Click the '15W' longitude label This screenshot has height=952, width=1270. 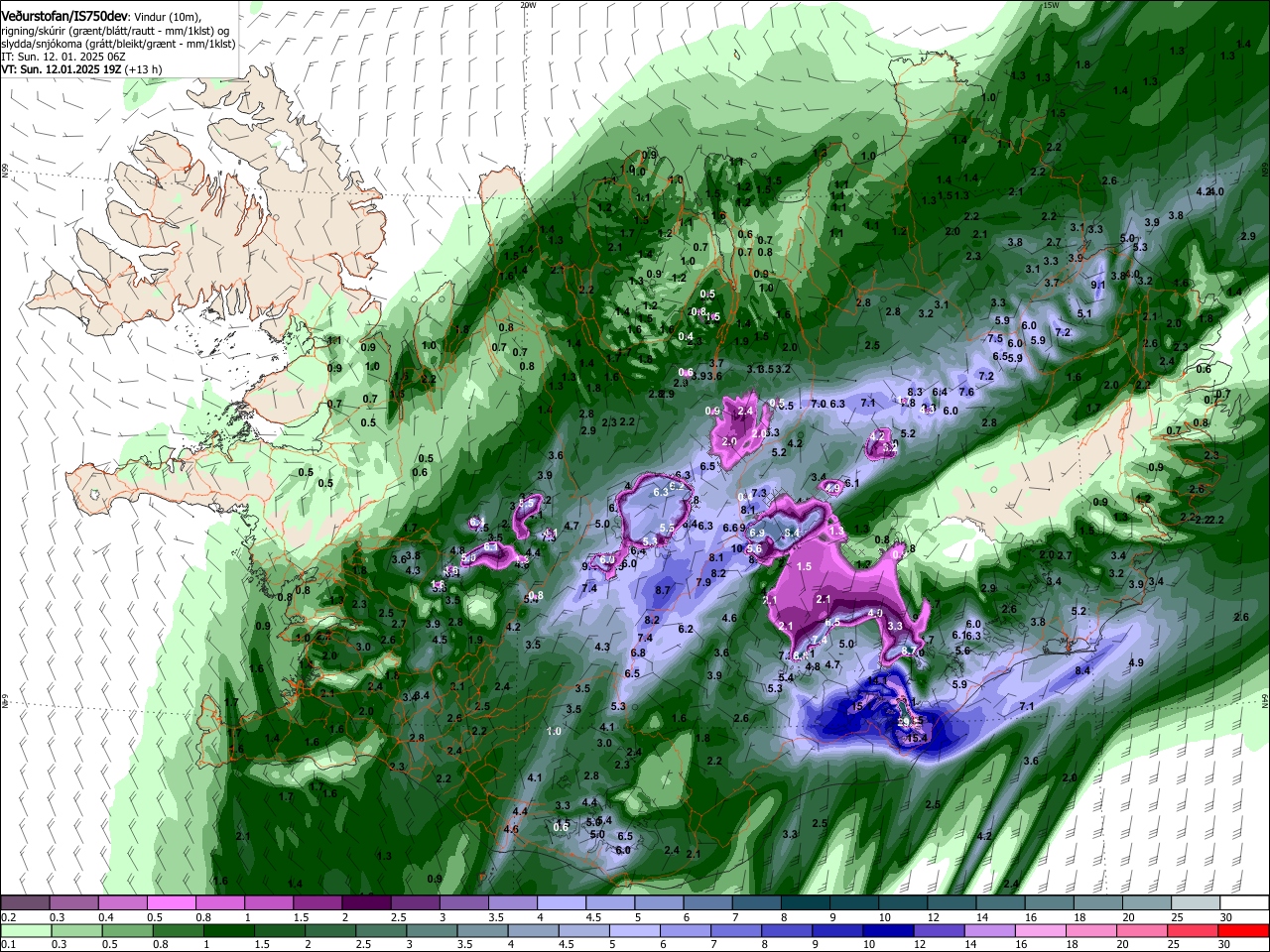(x=1051, y=5)
